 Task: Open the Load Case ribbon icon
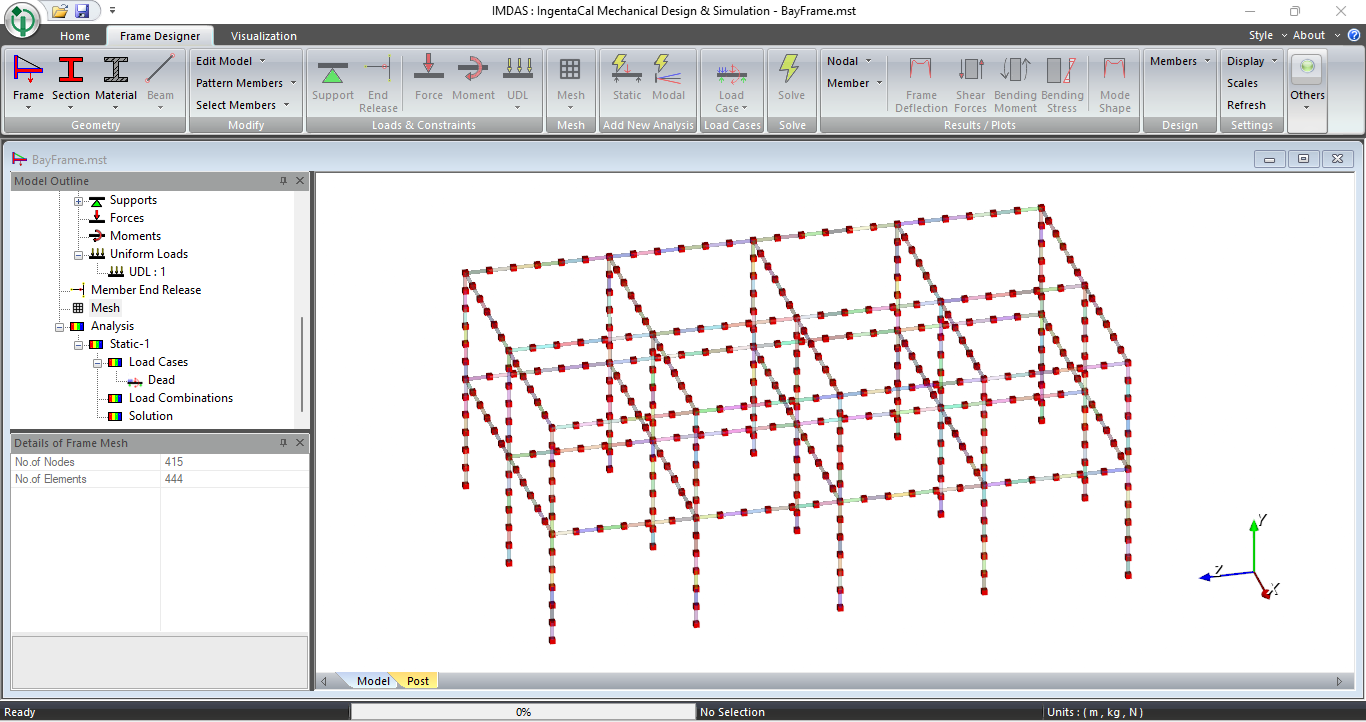(x=731, y=73)
